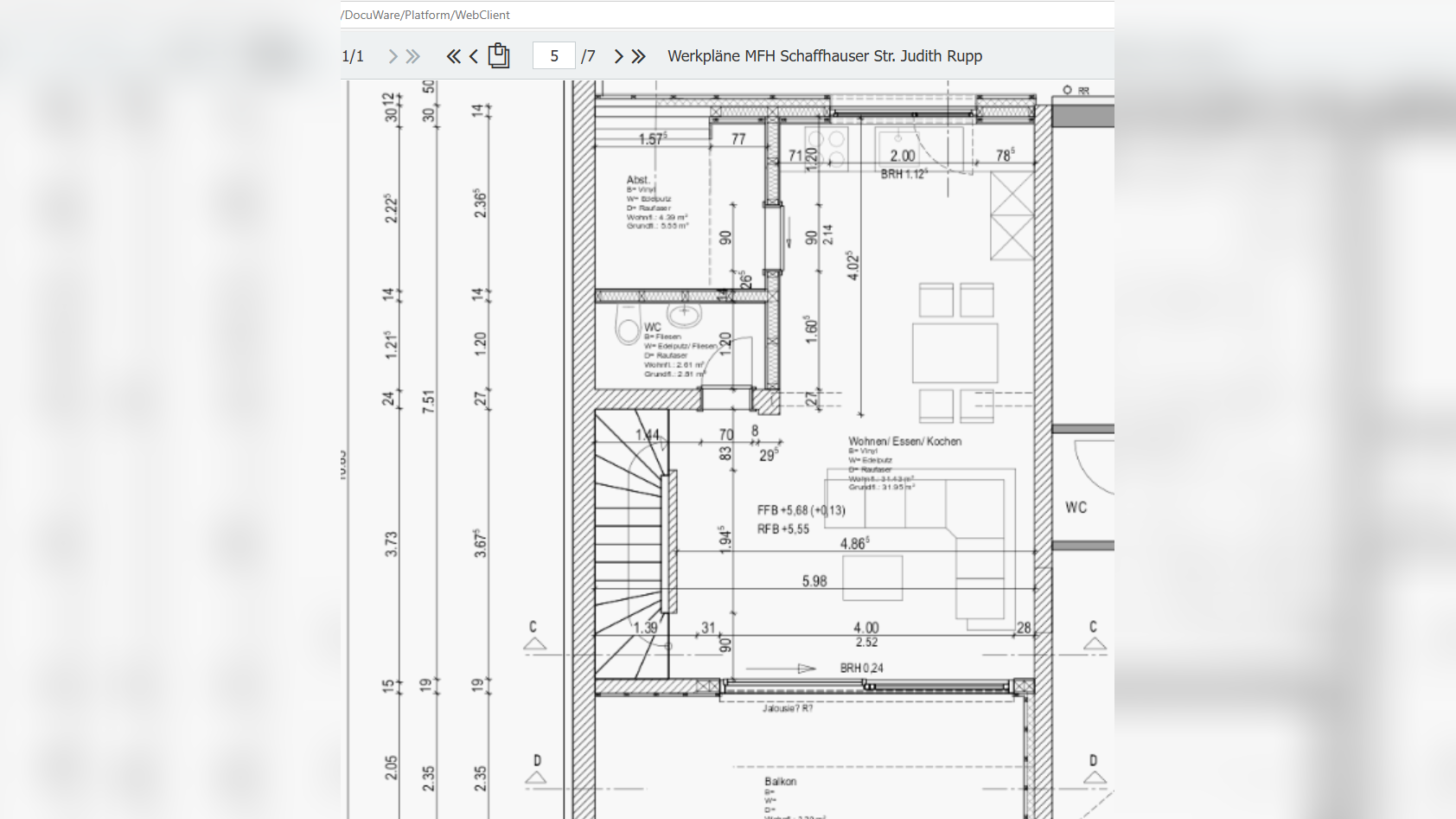This screenshot has width=1456, height=819.
Task: Click the right section marker D triangle
Action: 1094,777
